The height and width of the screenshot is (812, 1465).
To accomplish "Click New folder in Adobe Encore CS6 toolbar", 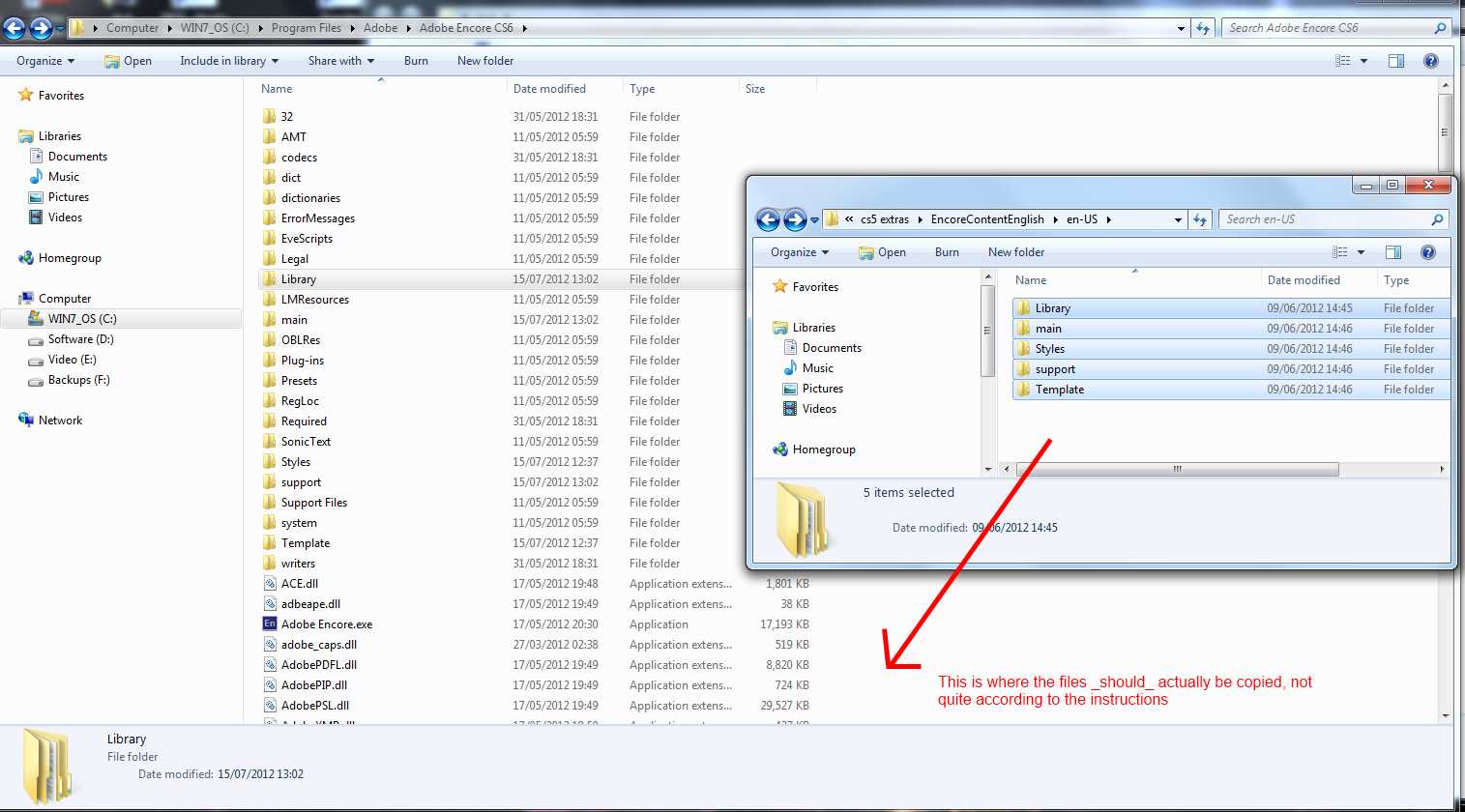I will point(485,61).
